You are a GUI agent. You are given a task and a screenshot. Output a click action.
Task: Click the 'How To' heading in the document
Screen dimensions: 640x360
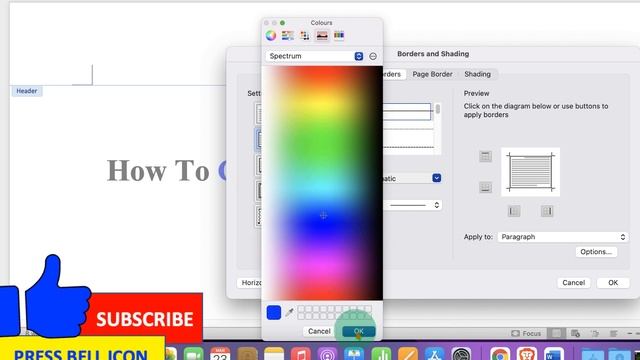pos(158,170)
